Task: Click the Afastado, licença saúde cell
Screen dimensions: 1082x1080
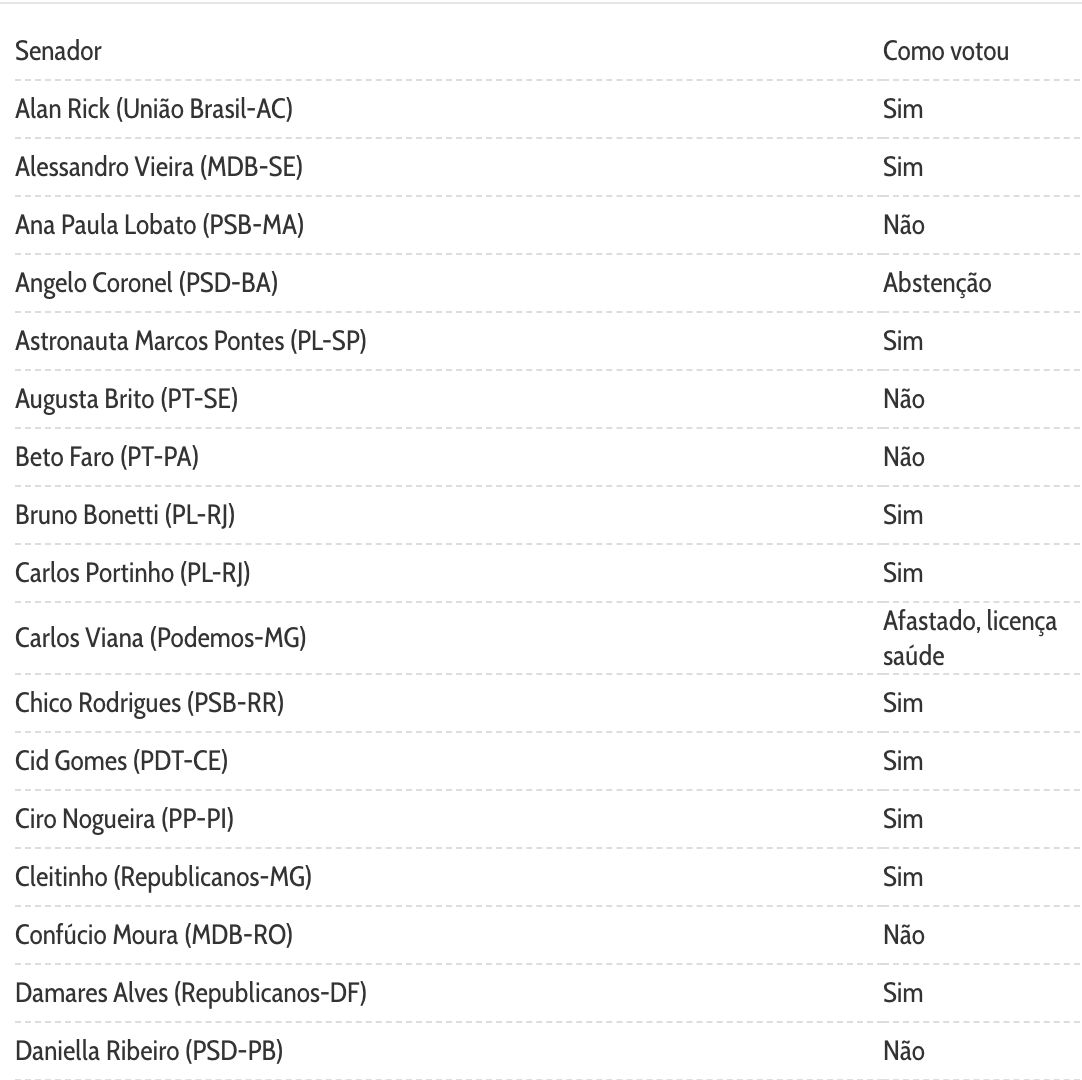Action: tap(968, 638)
